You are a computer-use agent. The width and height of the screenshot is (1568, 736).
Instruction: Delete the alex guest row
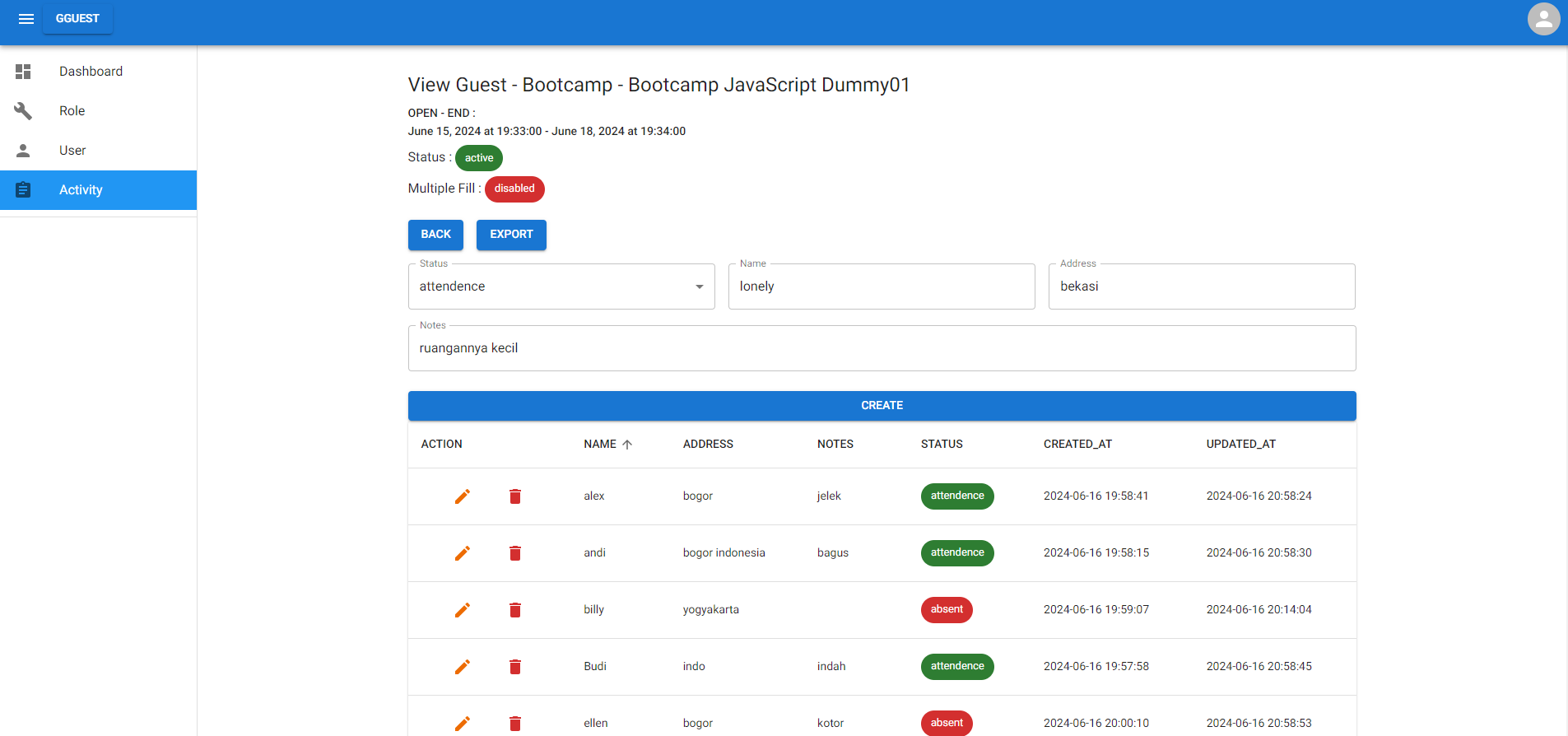515,496
